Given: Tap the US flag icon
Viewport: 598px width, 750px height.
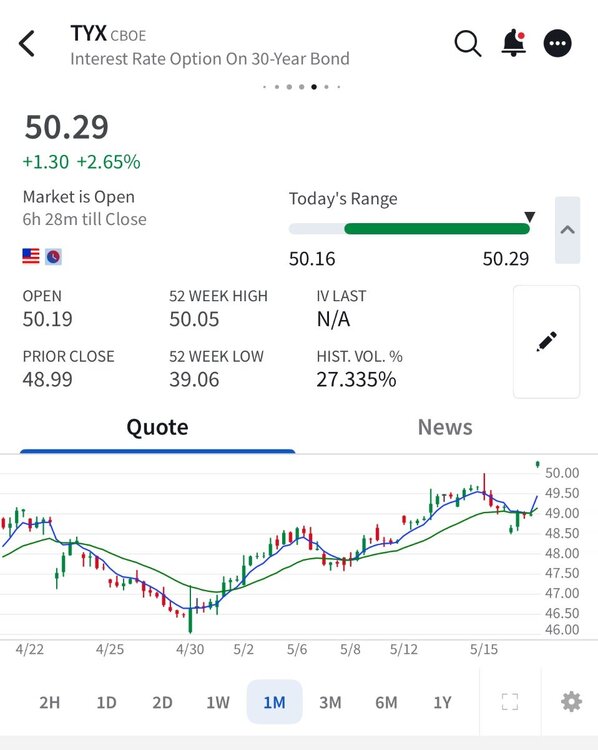Looking at the screenshot, I should coord(31,256).
